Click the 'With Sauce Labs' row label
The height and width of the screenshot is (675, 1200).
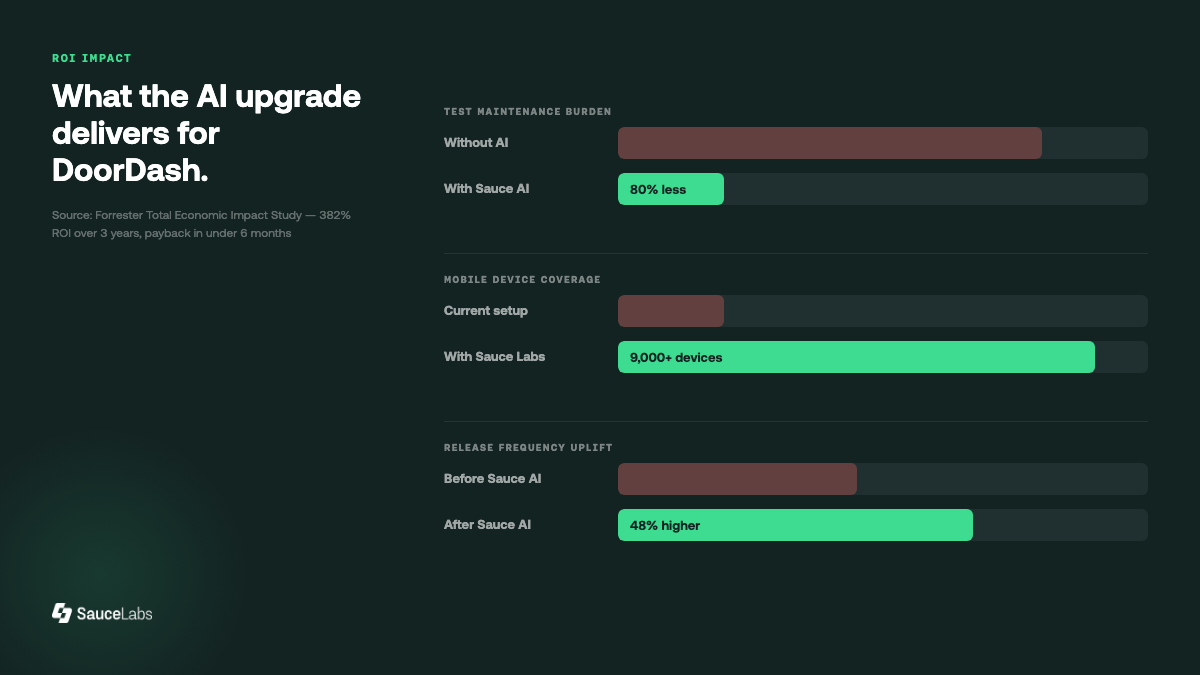pos(495,357)
